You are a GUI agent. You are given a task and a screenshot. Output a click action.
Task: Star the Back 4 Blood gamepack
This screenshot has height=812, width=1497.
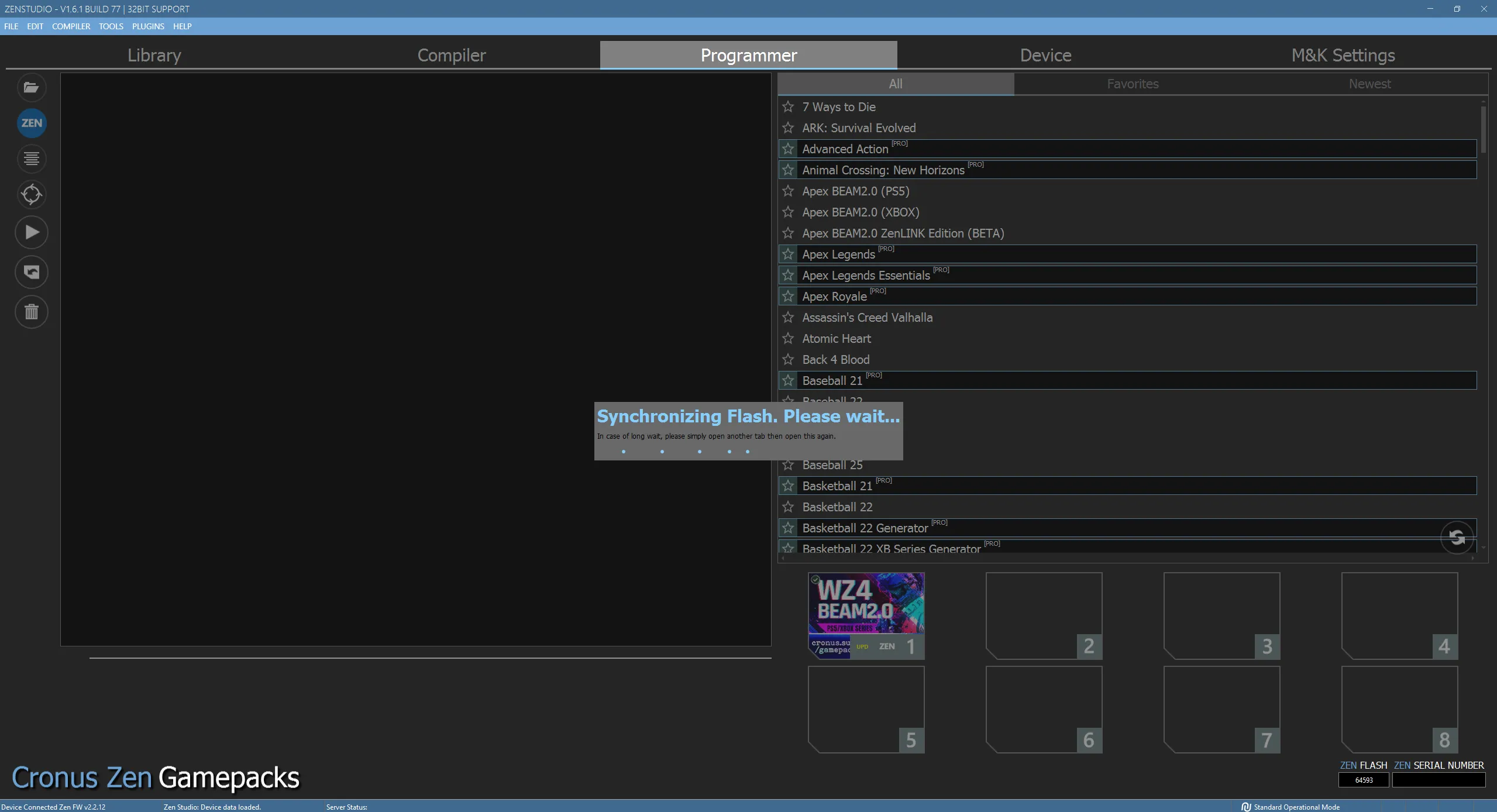tap(788, 360)
